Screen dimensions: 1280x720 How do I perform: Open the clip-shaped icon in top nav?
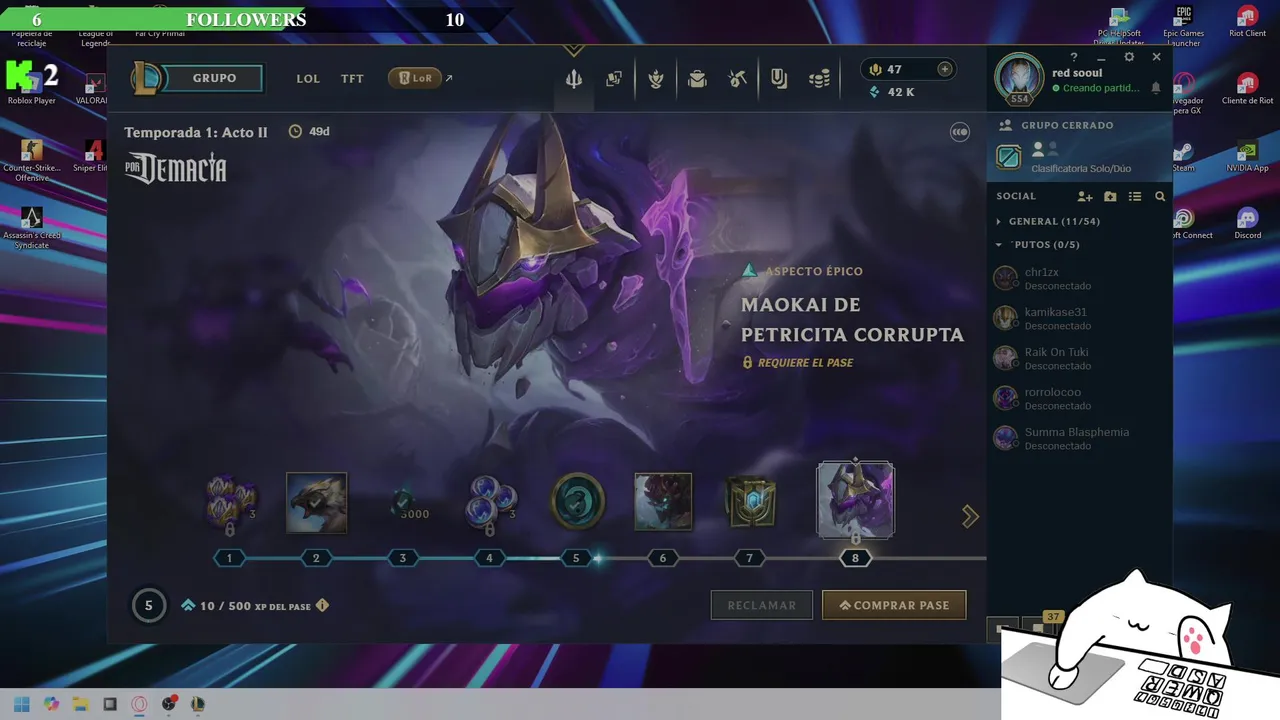coord(779,79)
